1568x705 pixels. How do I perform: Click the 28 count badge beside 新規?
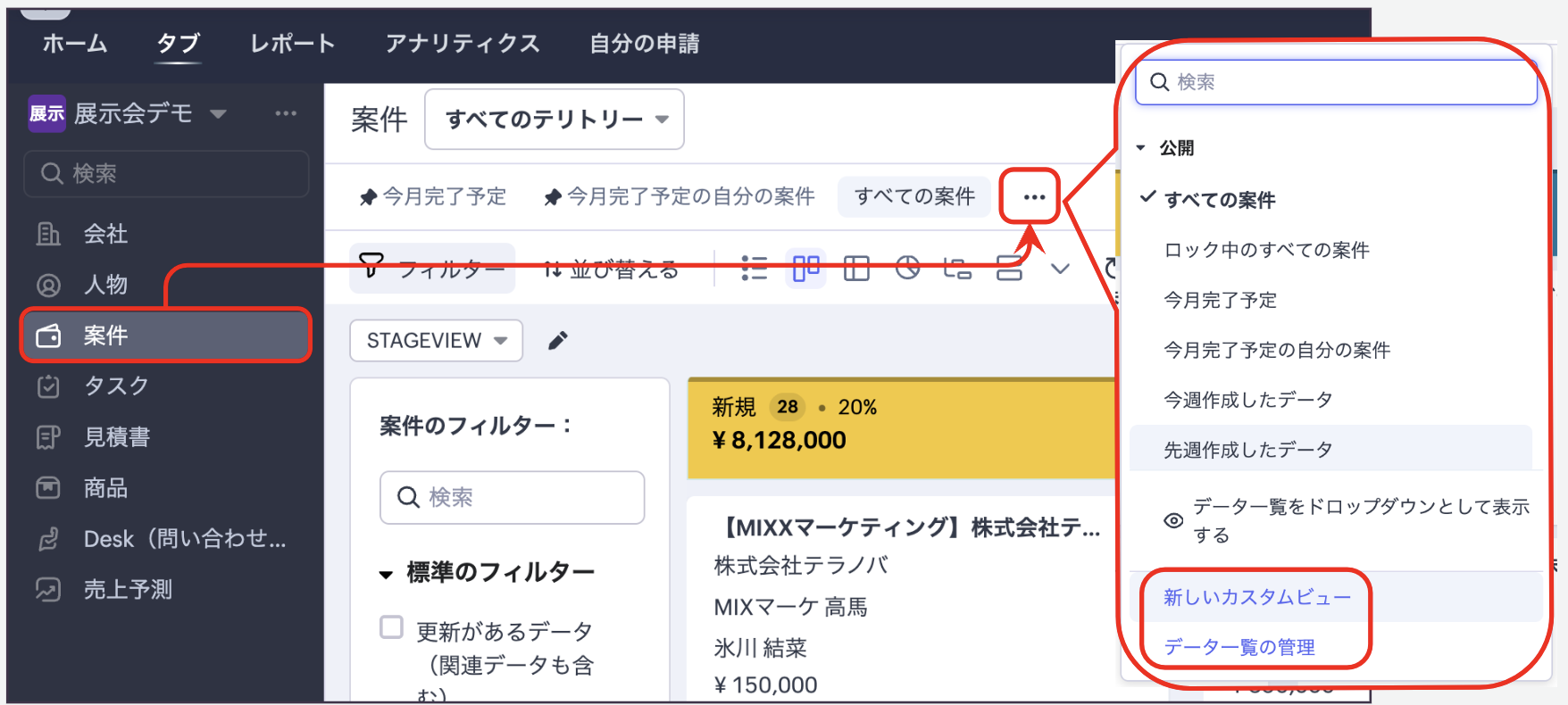click(x=788, y=407)
